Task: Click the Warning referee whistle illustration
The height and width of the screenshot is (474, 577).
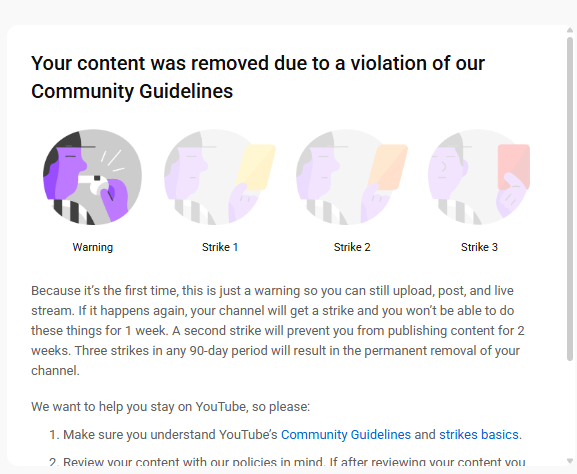Action: [92, 177]
